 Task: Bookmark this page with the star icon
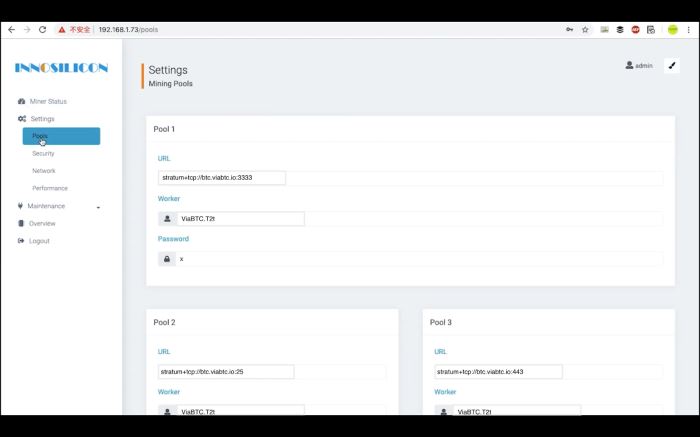click(x=585, y=29)
